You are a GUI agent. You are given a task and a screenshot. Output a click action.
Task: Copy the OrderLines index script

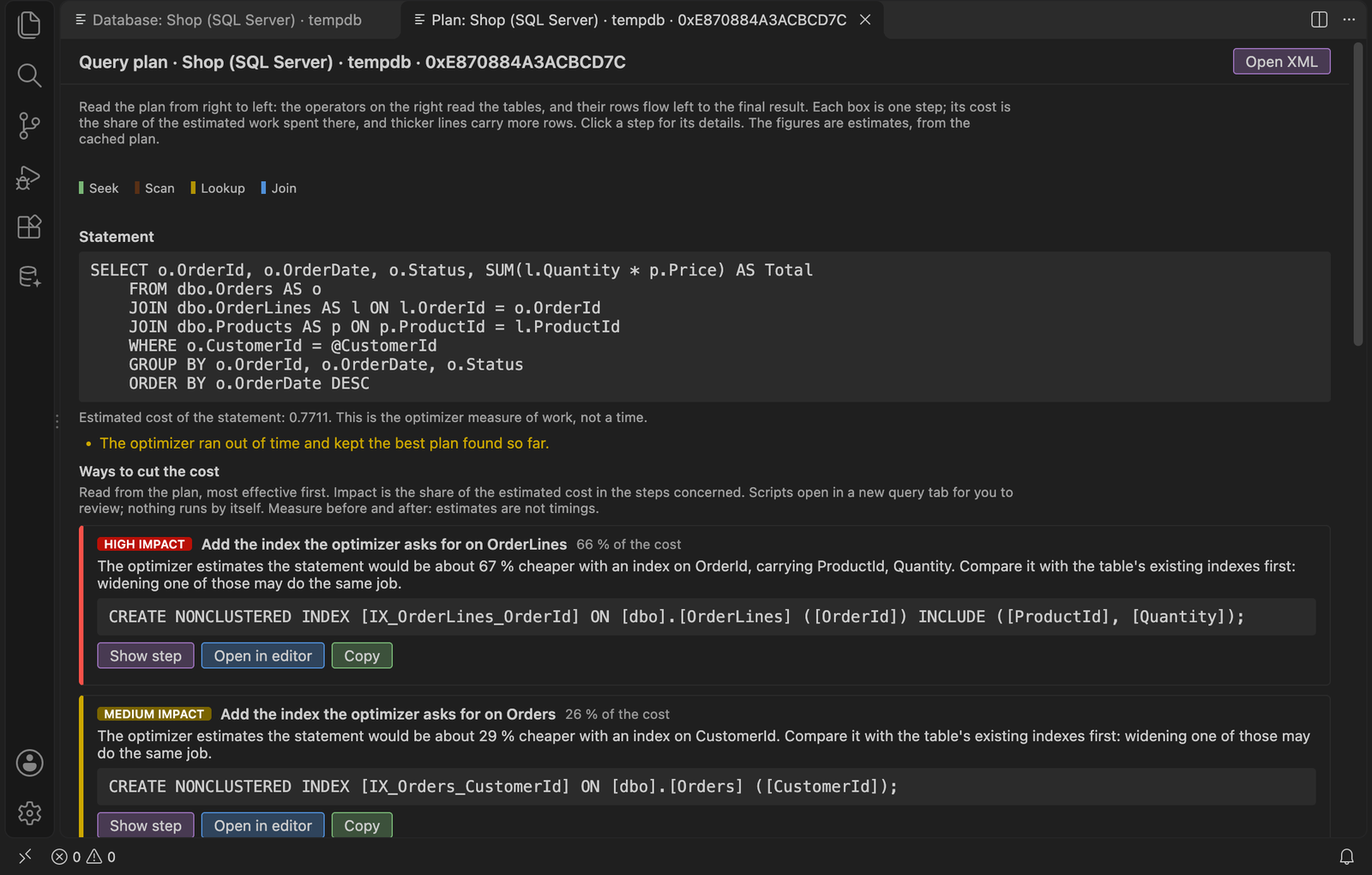(362, 655)
